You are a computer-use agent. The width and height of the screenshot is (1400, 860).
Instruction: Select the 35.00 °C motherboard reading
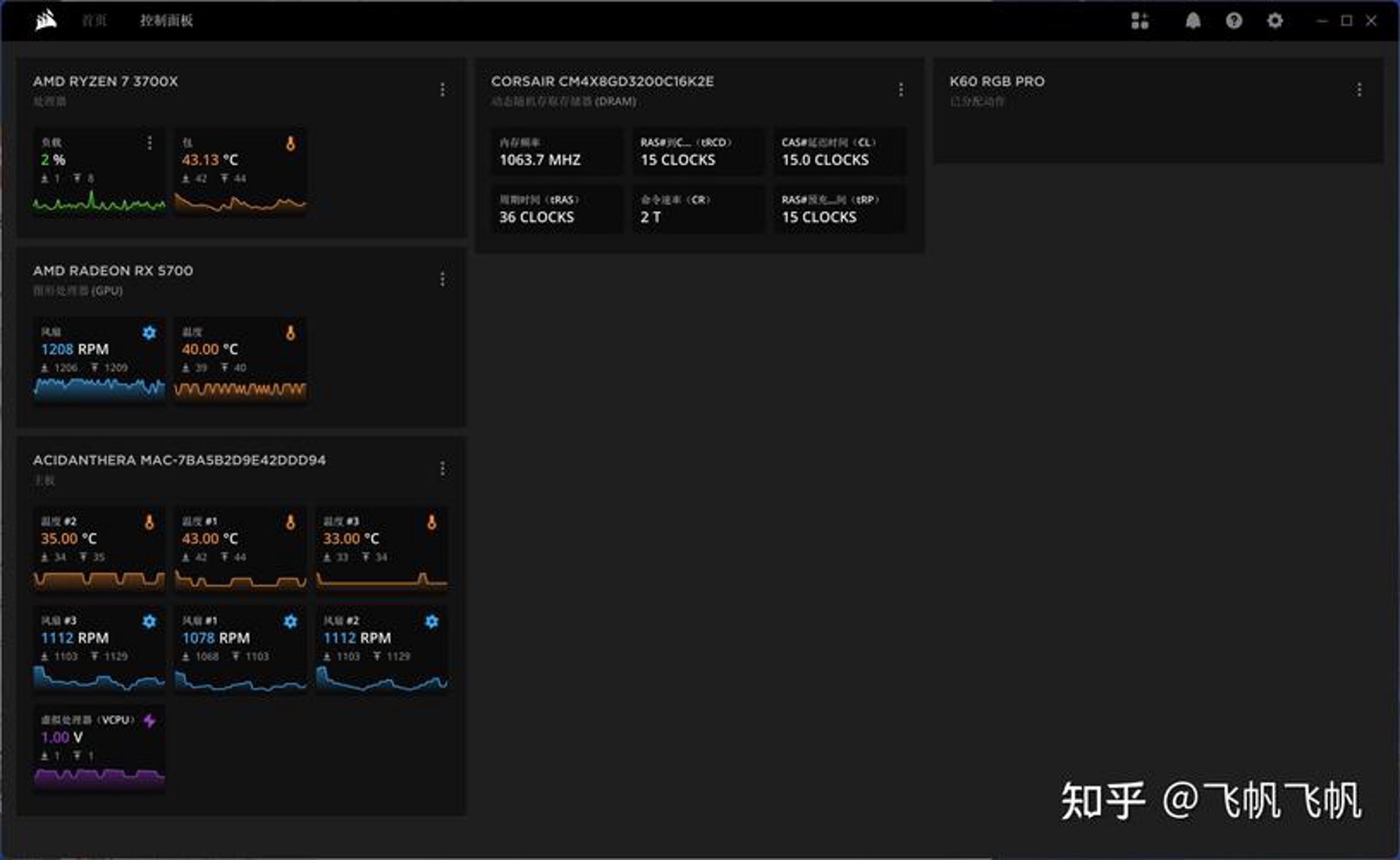click(x=69, y=538)
